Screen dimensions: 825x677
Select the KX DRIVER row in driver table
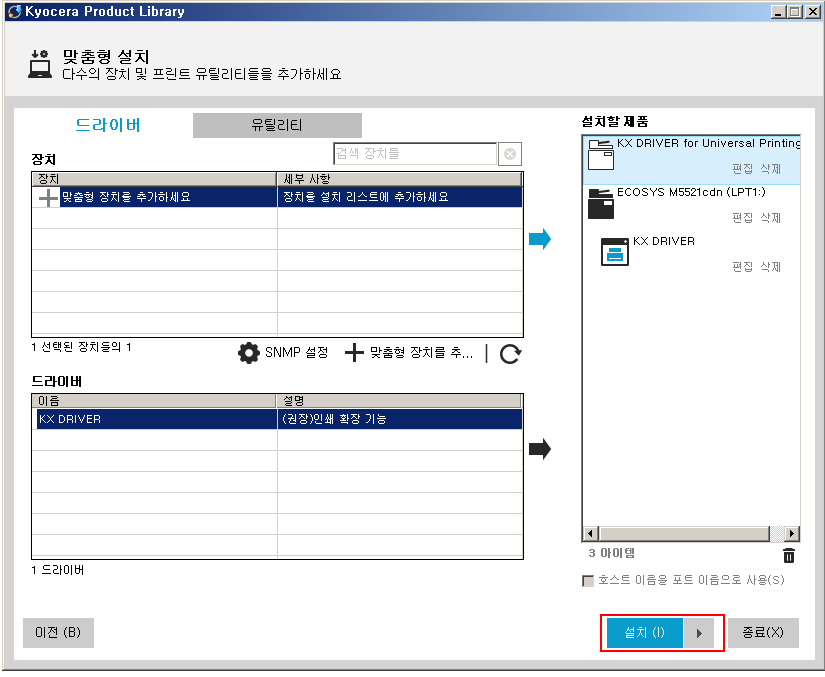pos(277,419)
